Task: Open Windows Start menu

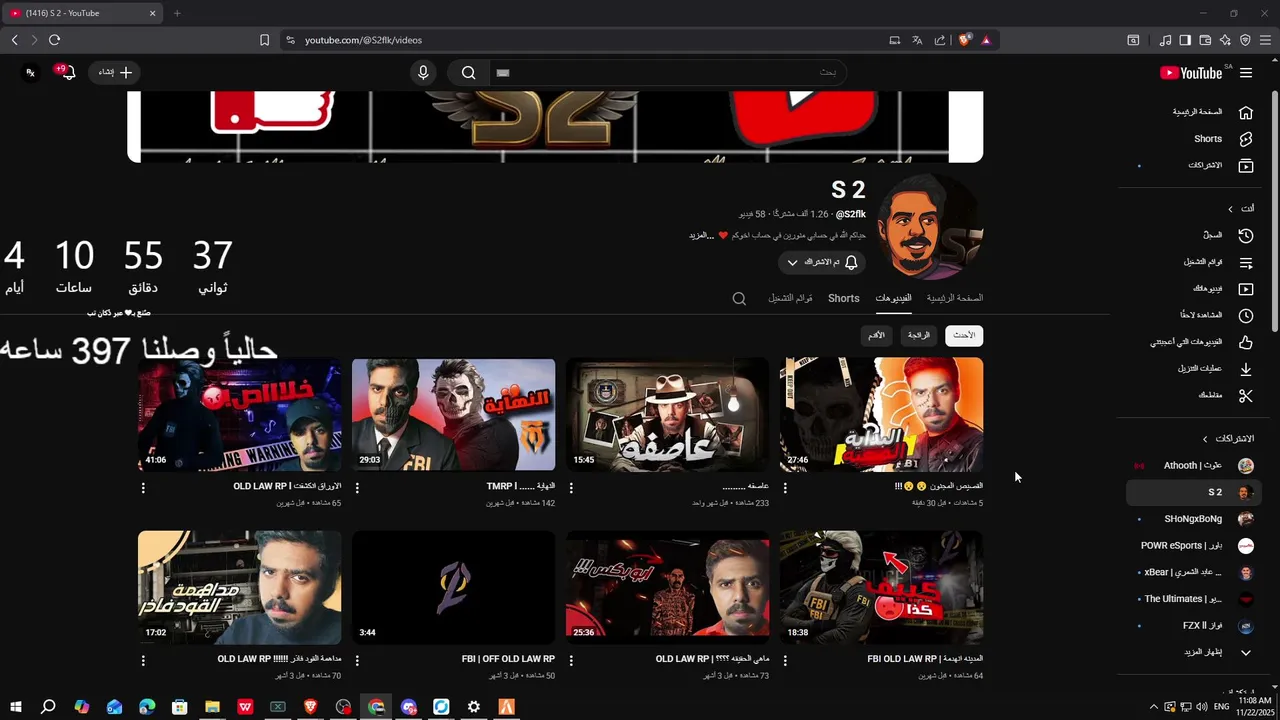Action: pyautogui.click(x=15, y=707)
